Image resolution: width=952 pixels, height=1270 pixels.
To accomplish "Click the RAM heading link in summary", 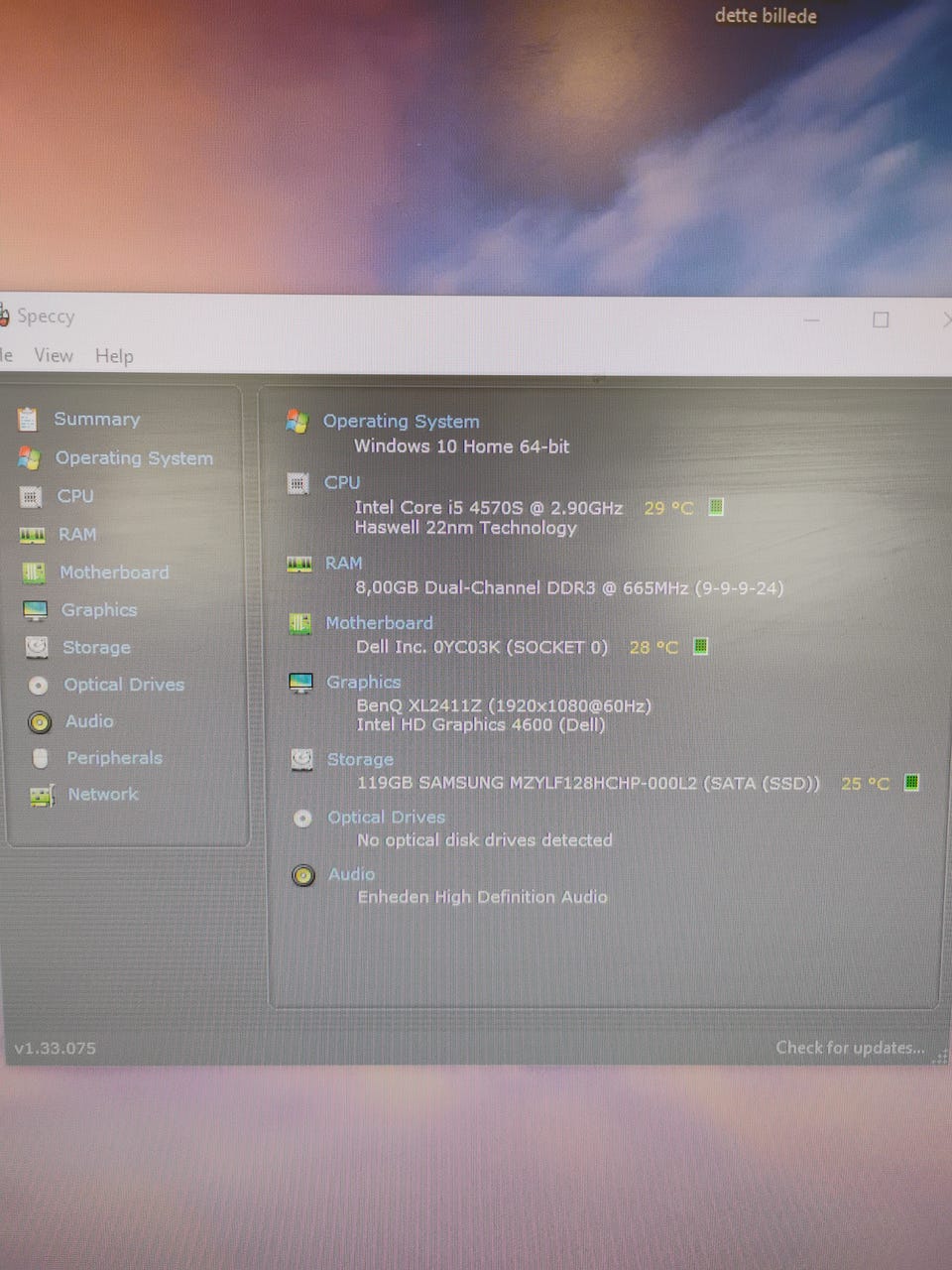I will click(344, 563).
